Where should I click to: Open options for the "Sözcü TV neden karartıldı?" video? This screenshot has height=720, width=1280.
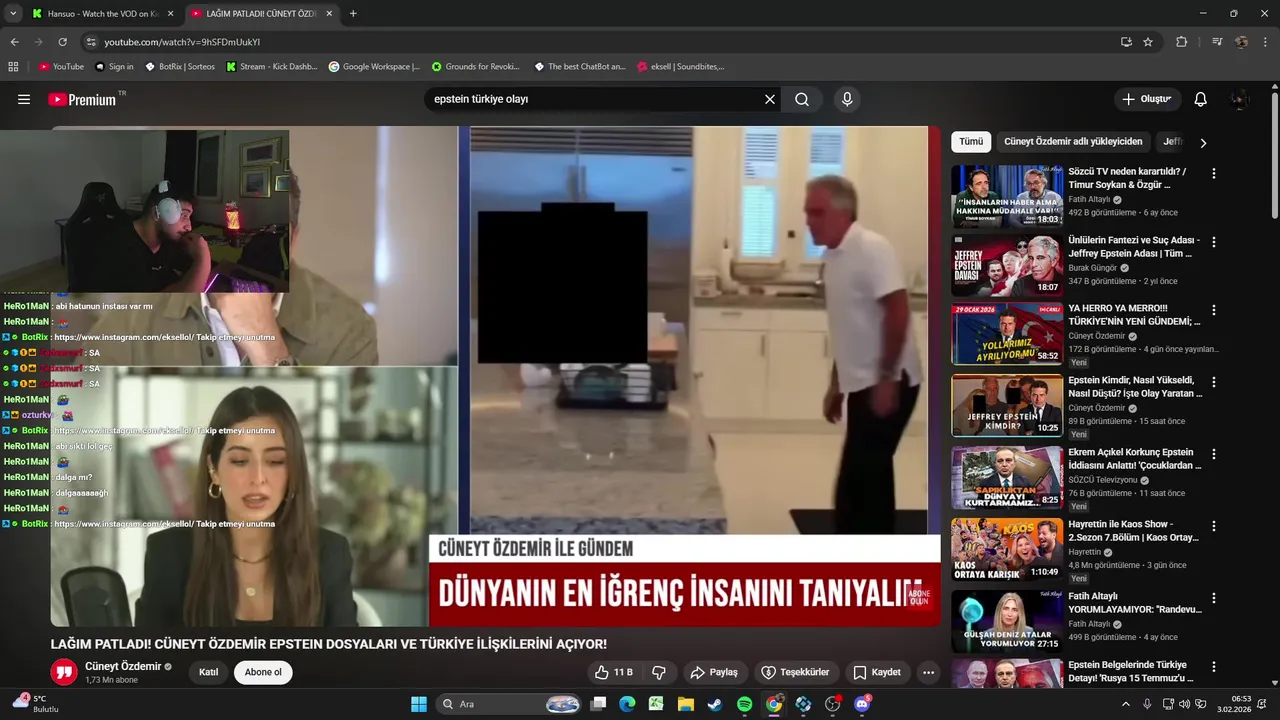pyautogui.click(x=1214, y=173)
